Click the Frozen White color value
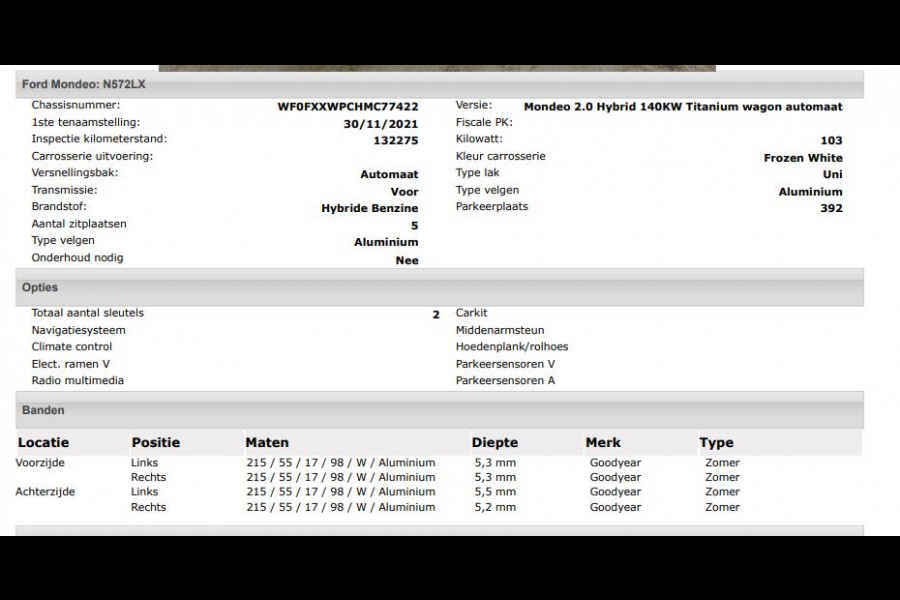Viewport: 900px width, 600px height. coord(802,158)
